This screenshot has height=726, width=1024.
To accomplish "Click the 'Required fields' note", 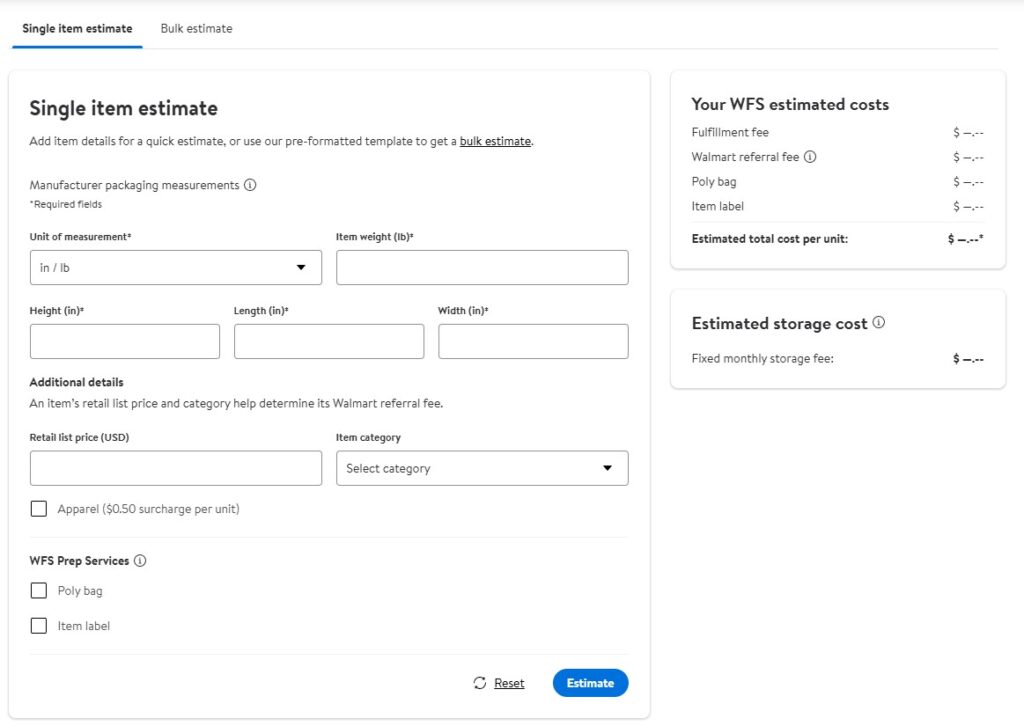I will pyautogui.click(x=66, y=204).
